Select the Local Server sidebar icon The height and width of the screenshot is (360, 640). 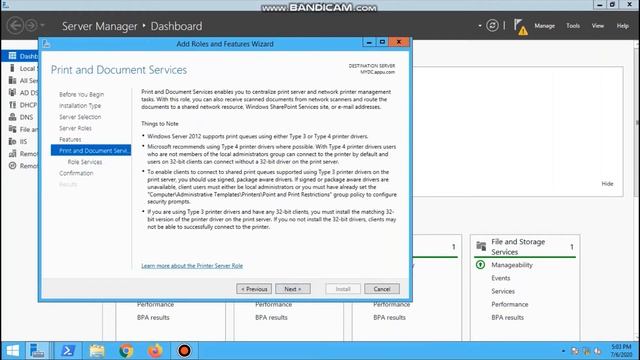click(12, 68)
